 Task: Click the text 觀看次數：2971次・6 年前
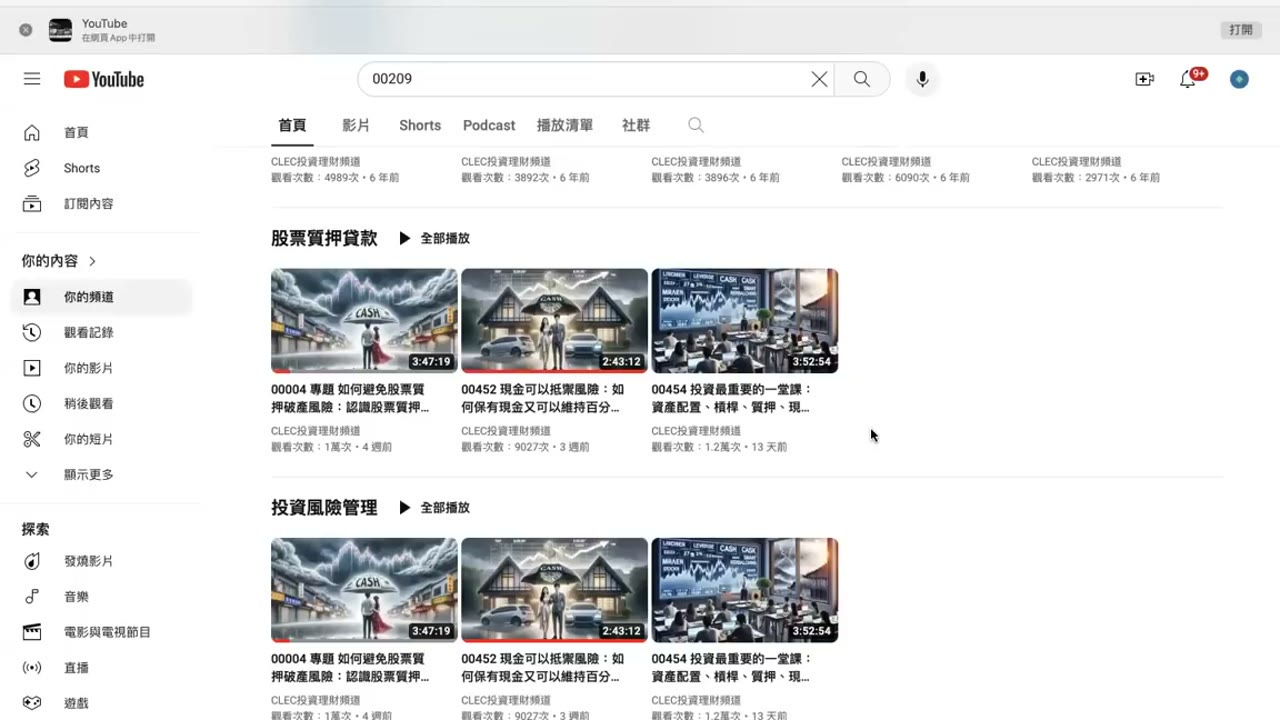(x=1096, y=178)
